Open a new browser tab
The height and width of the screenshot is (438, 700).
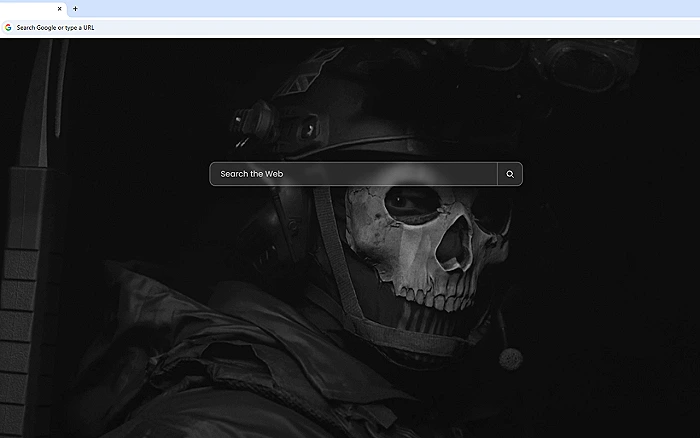pyautogui.click(x=75, y=8)
